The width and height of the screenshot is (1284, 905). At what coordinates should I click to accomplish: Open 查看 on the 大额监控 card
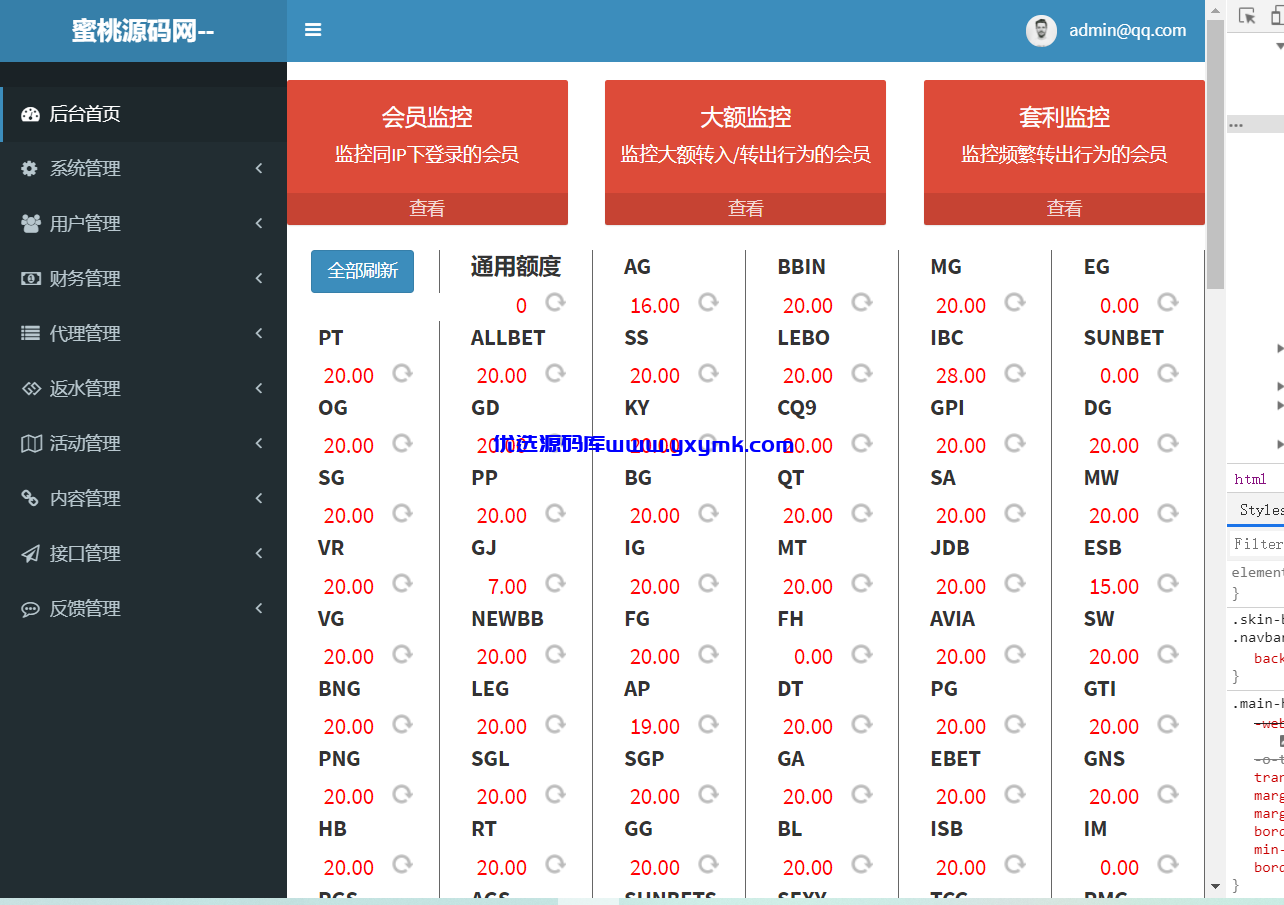click(x=745, y=208)
